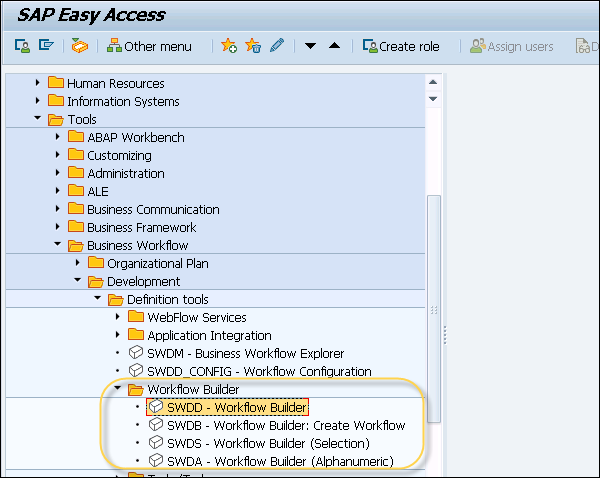Click Move Favorites Down arrow

(x=310, y=46)
